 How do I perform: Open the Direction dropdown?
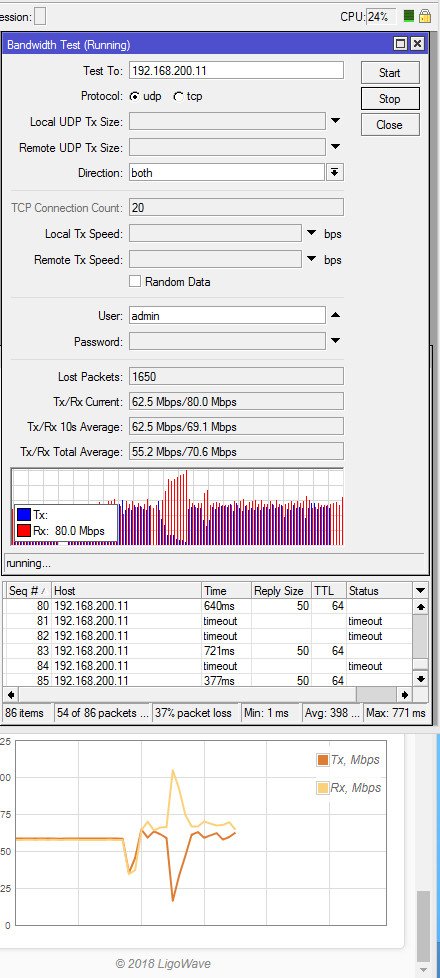pos(335,173)
